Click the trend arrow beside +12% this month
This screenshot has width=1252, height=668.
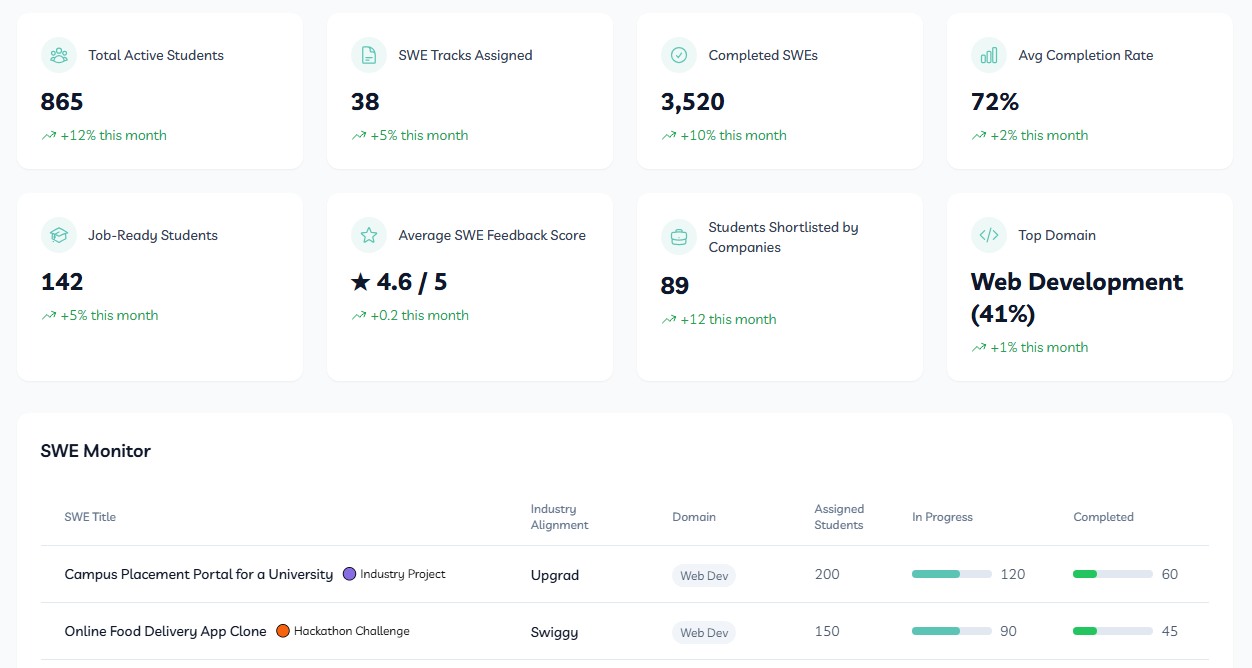tap(48, 135)
